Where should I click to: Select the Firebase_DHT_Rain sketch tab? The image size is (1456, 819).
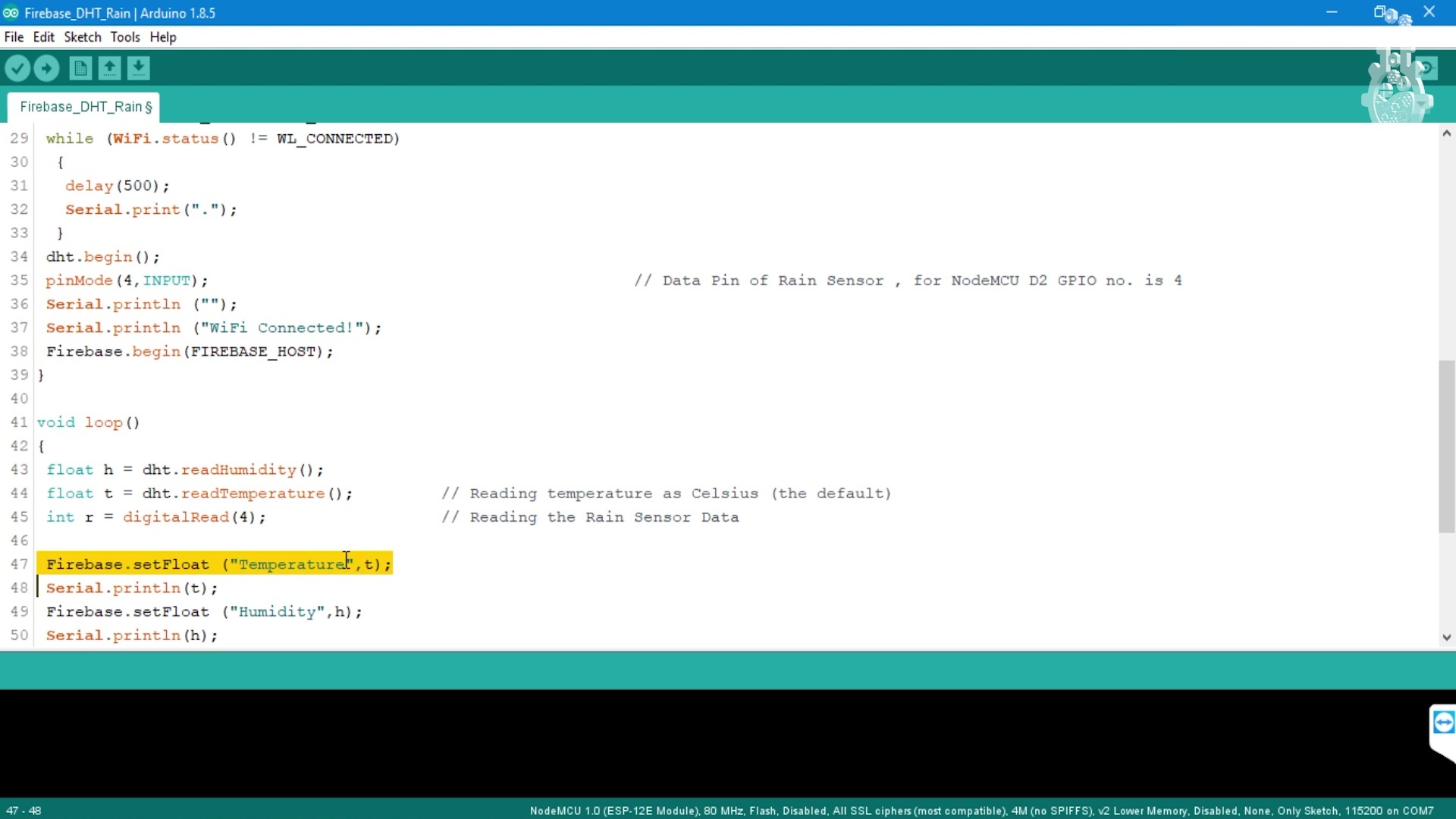coord(85,107)
